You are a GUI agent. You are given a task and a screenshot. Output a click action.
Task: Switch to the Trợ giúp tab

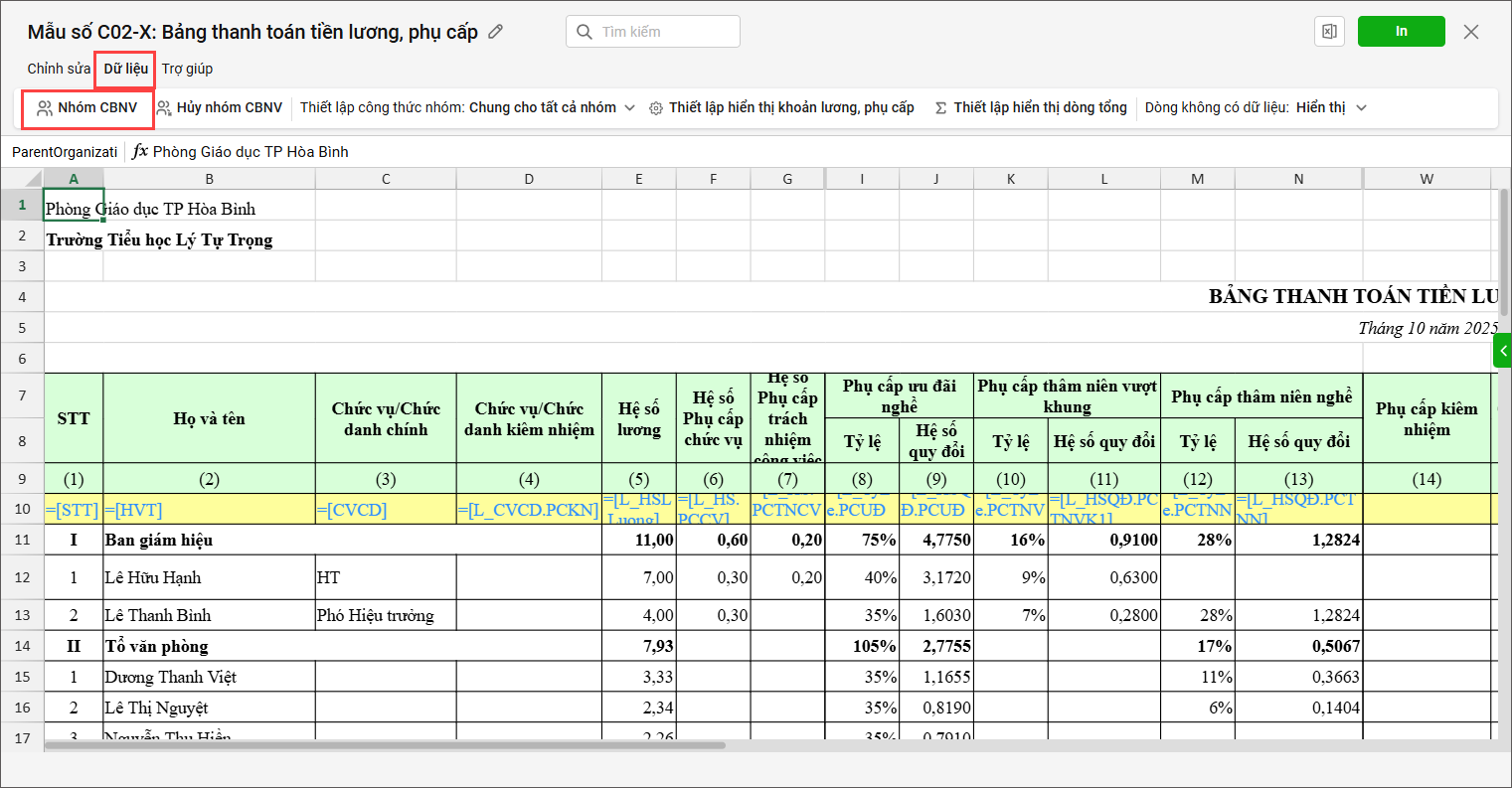point(187,69)
